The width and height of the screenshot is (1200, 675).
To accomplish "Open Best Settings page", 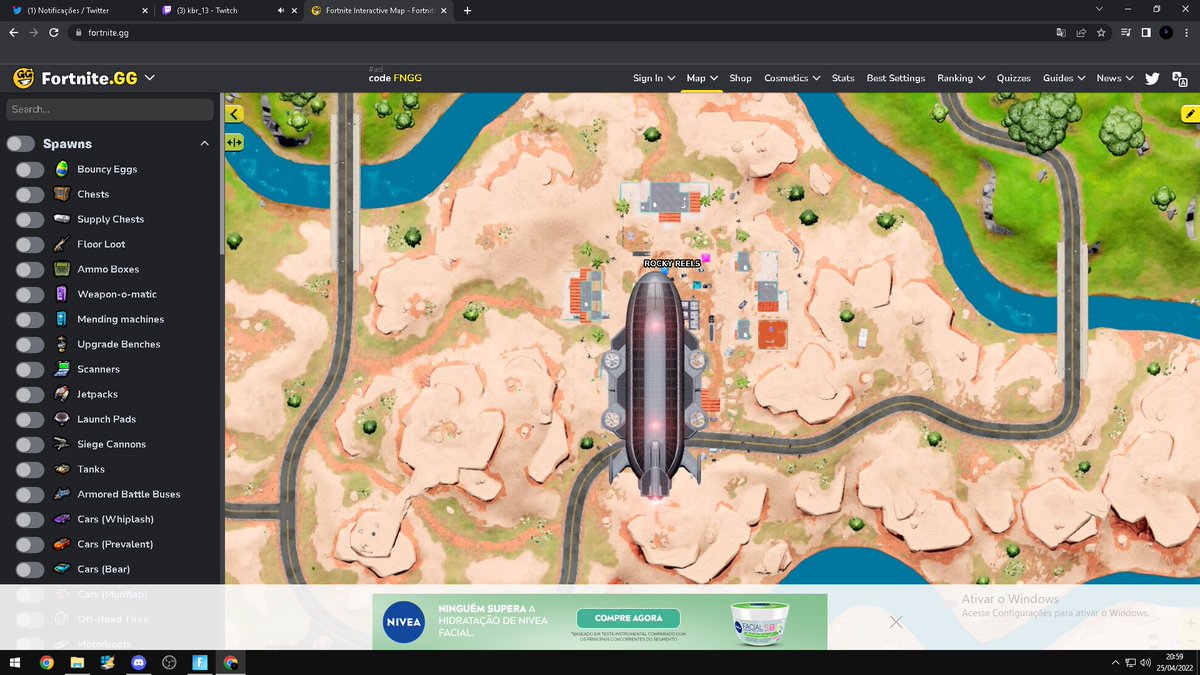I will click(x=896, y=78).
